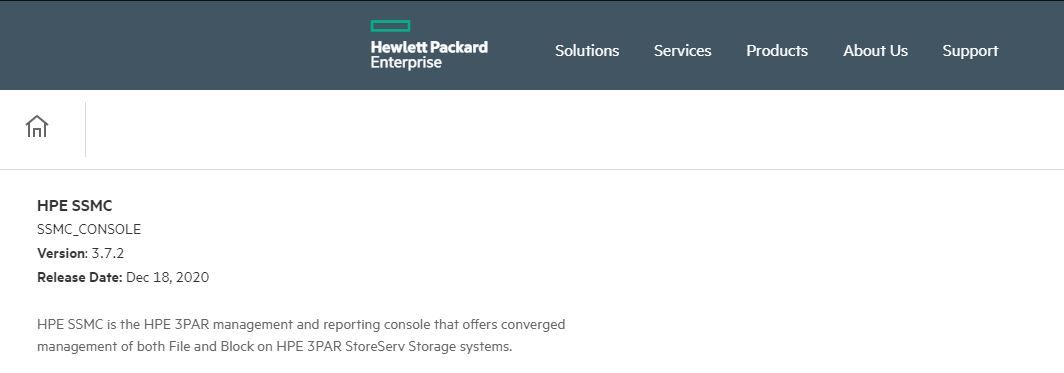Click the bold Release Date label
Viewport: 1064px width, 373px height.
coord(80,277)
